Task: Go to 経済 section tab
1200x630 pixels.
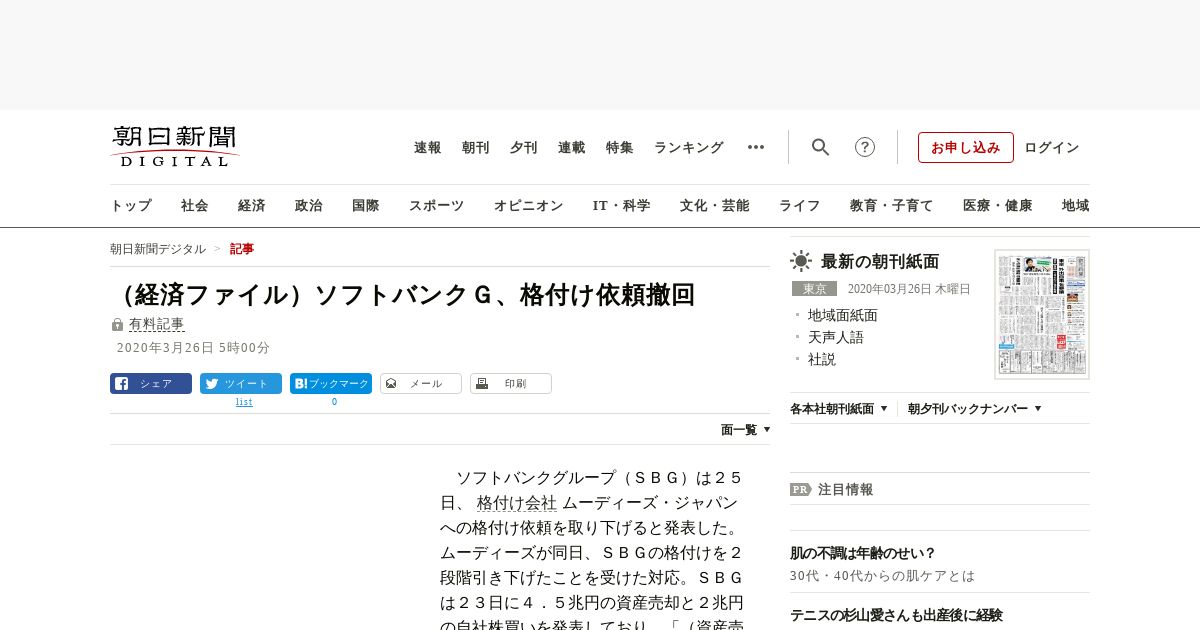Action: 252,205
